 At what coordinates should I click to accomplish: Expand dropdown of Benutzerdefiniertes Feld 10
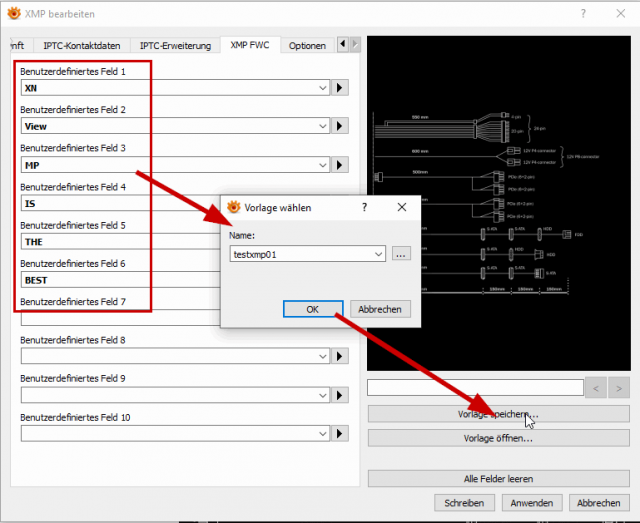322,434
